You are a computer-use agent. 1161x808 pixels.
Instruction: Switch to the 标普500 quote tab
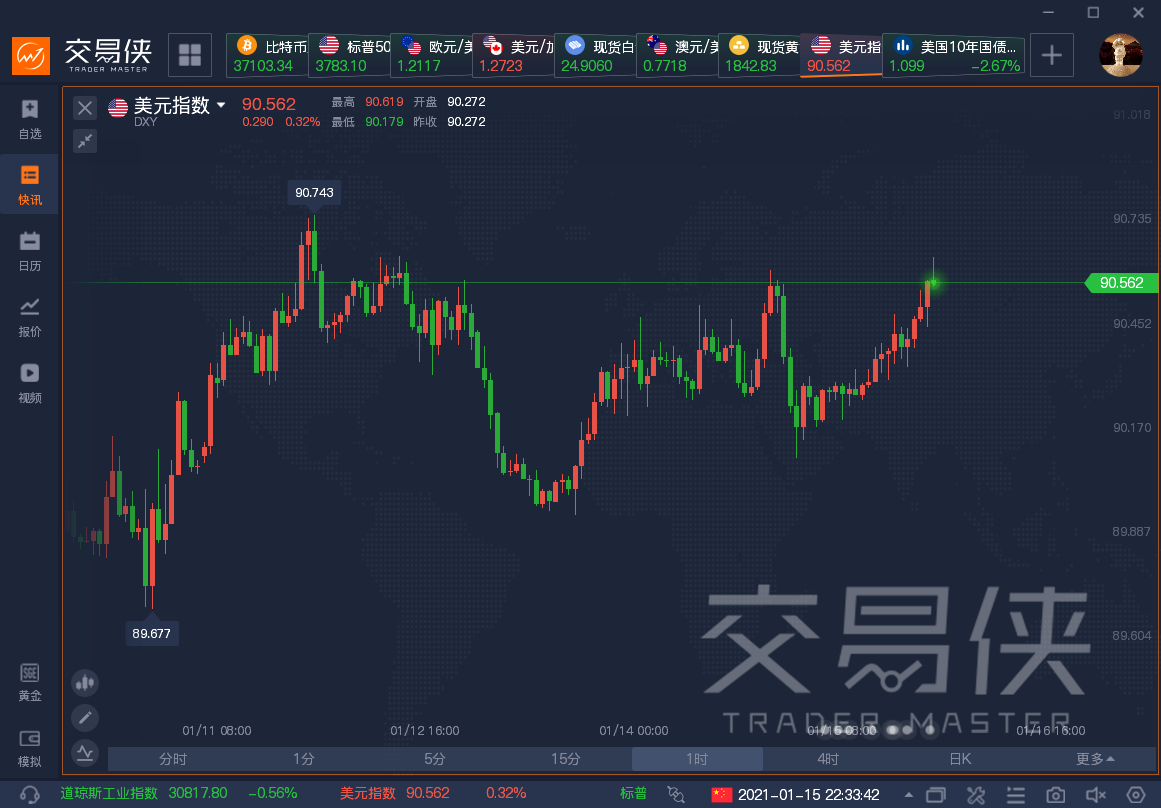(349, 55)
